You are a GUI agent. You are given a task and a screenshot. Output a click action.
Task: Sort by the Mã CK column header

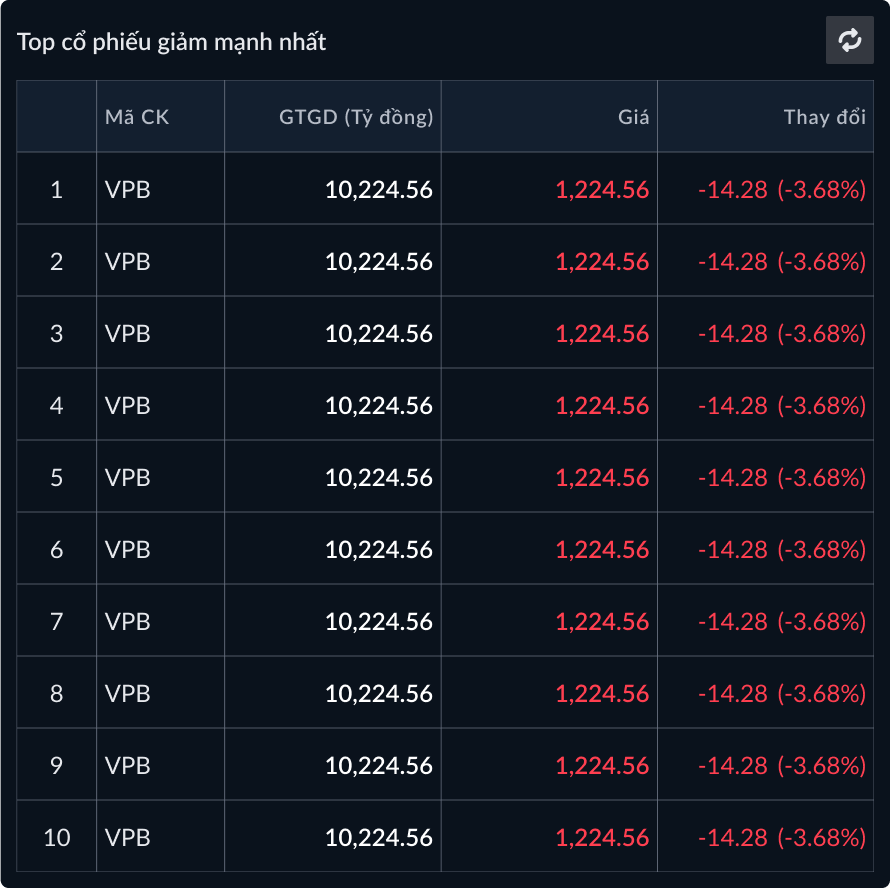[137, 117]
